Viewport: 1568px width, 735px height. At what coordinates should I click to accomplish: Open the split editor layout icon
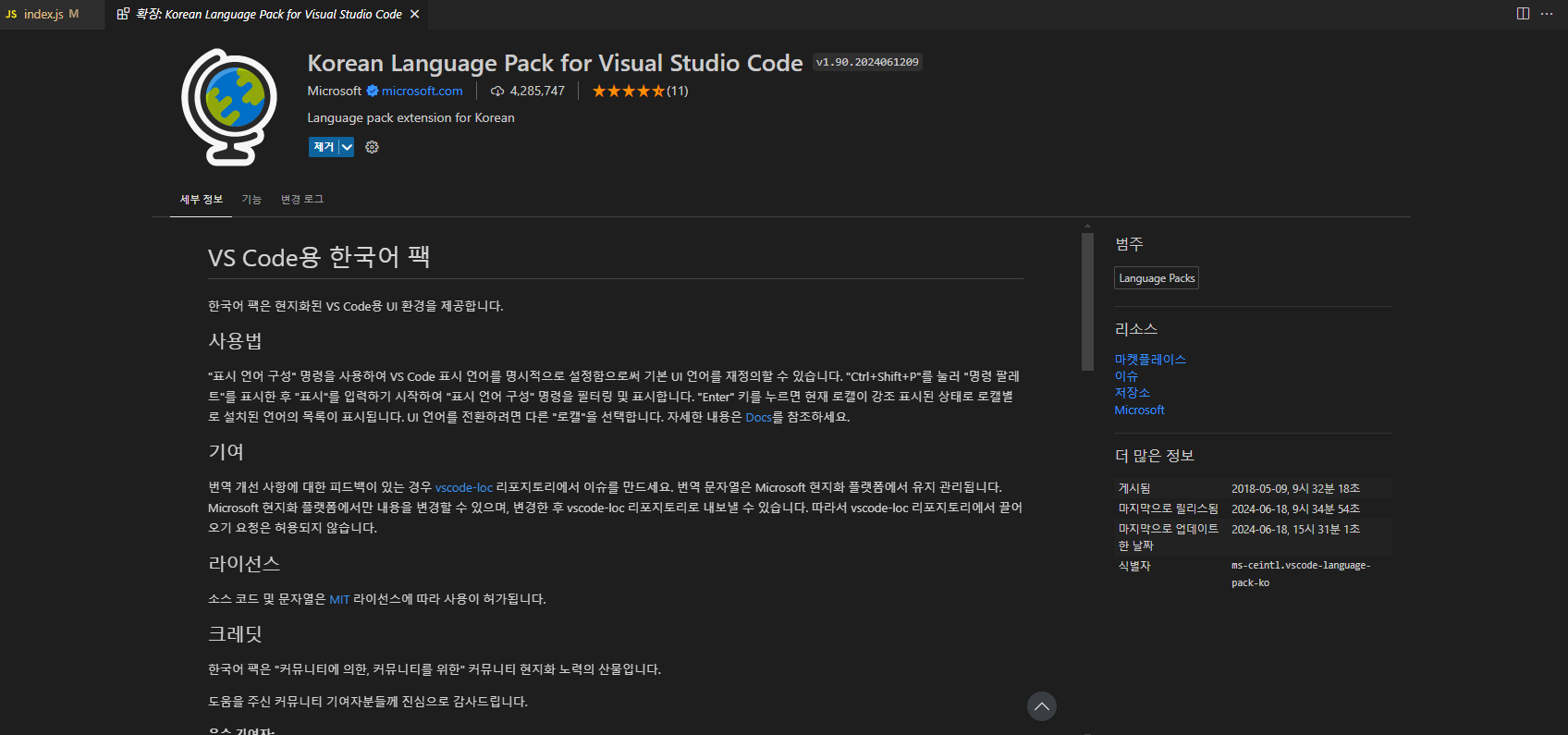1523,14
